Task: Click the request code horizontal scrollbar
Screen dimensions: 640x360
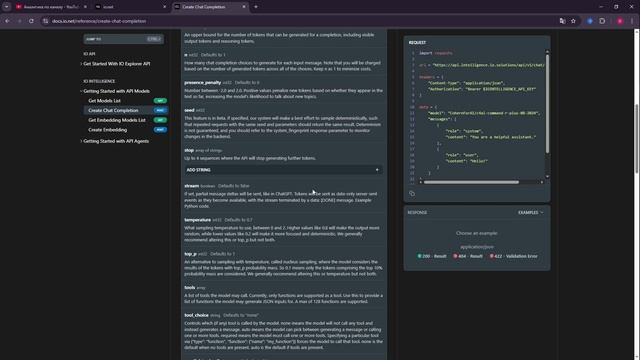Action: pyautogui.click(x=471, y=182)
